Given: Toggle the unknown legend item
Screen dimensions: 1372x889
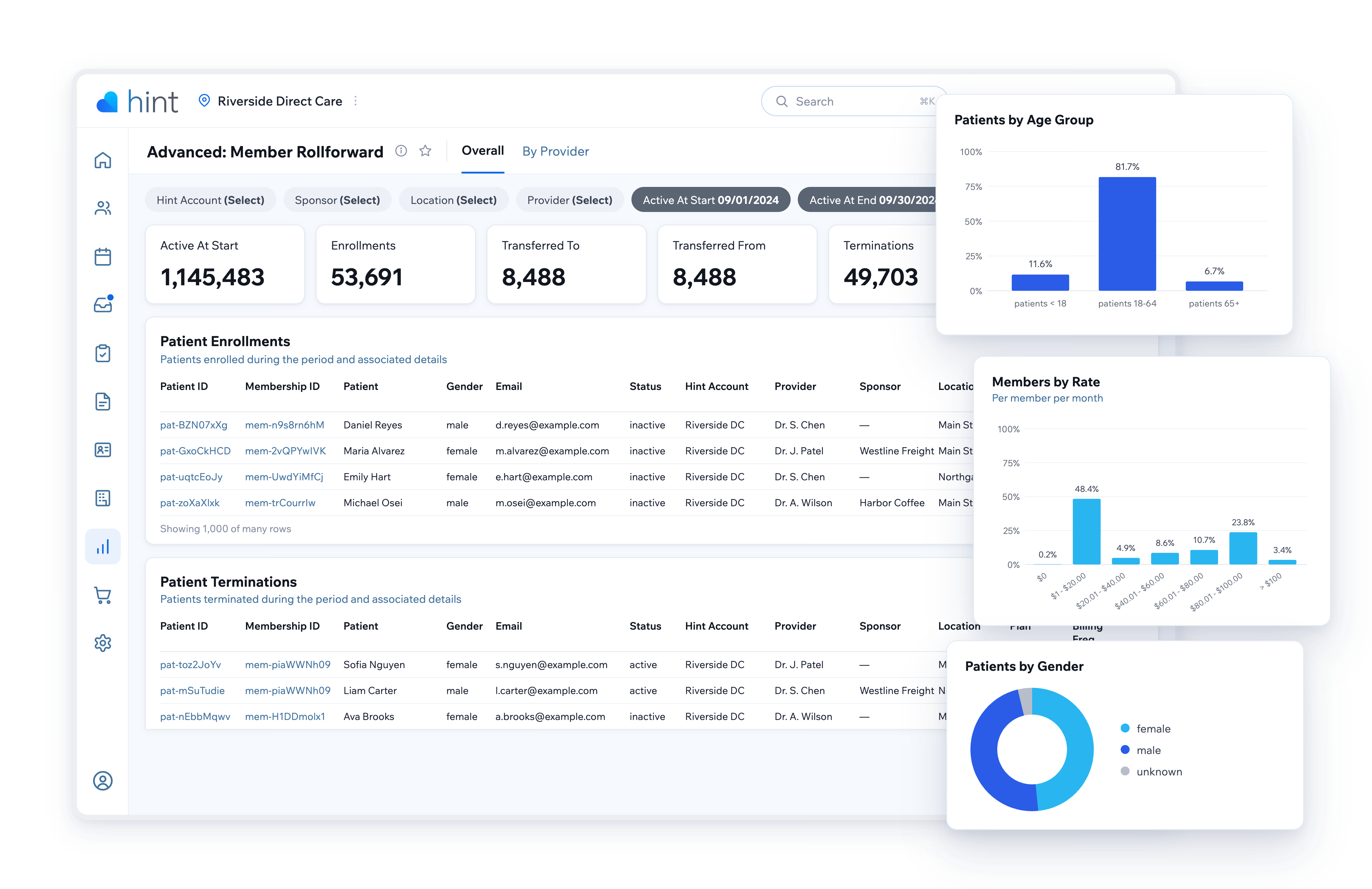Looking at the screenshot, I should coord(1151,771).
